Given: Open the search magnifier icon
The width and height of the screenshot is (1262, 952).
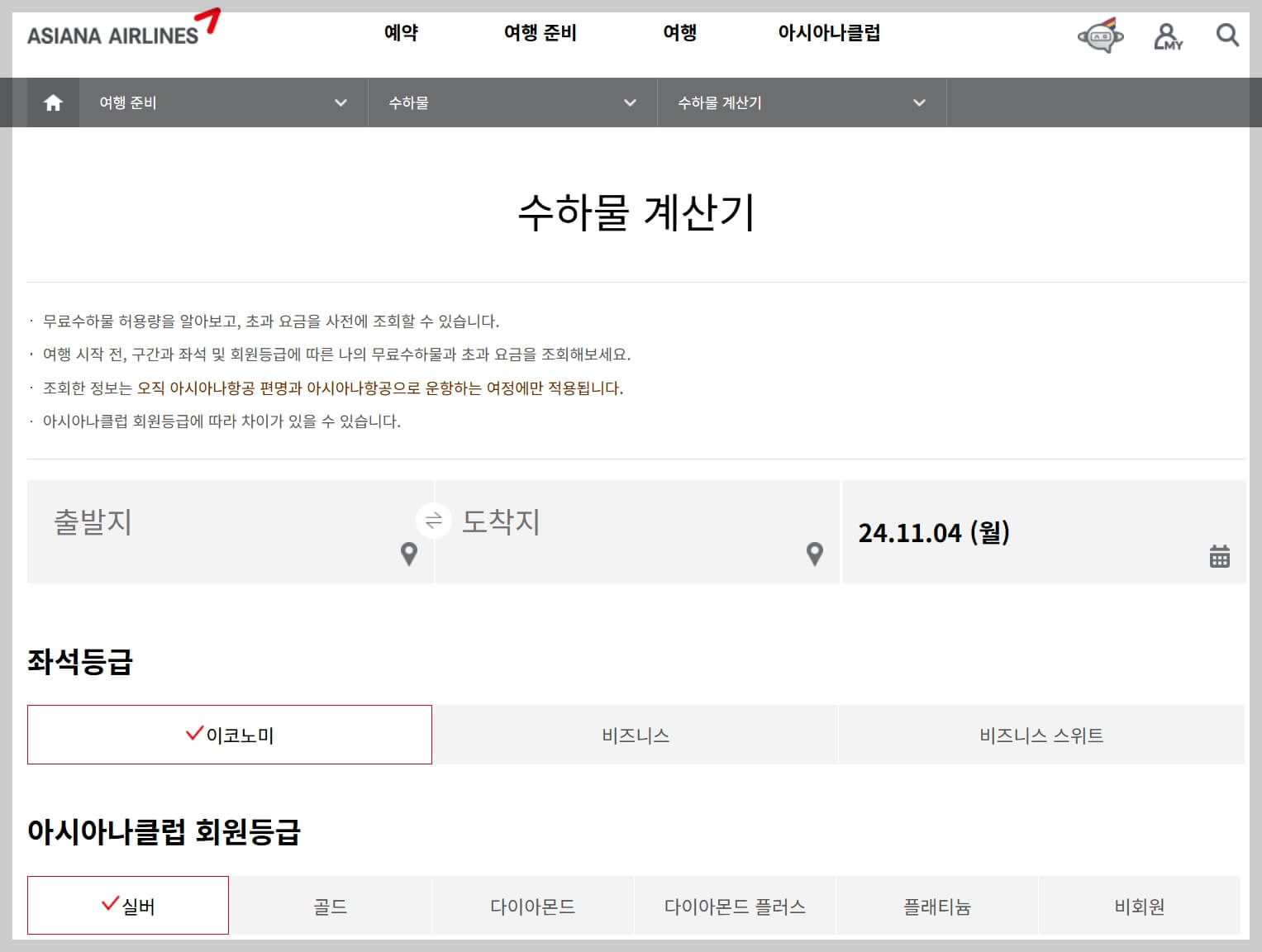Looking at the screenshot, I should coord(1227,36).
